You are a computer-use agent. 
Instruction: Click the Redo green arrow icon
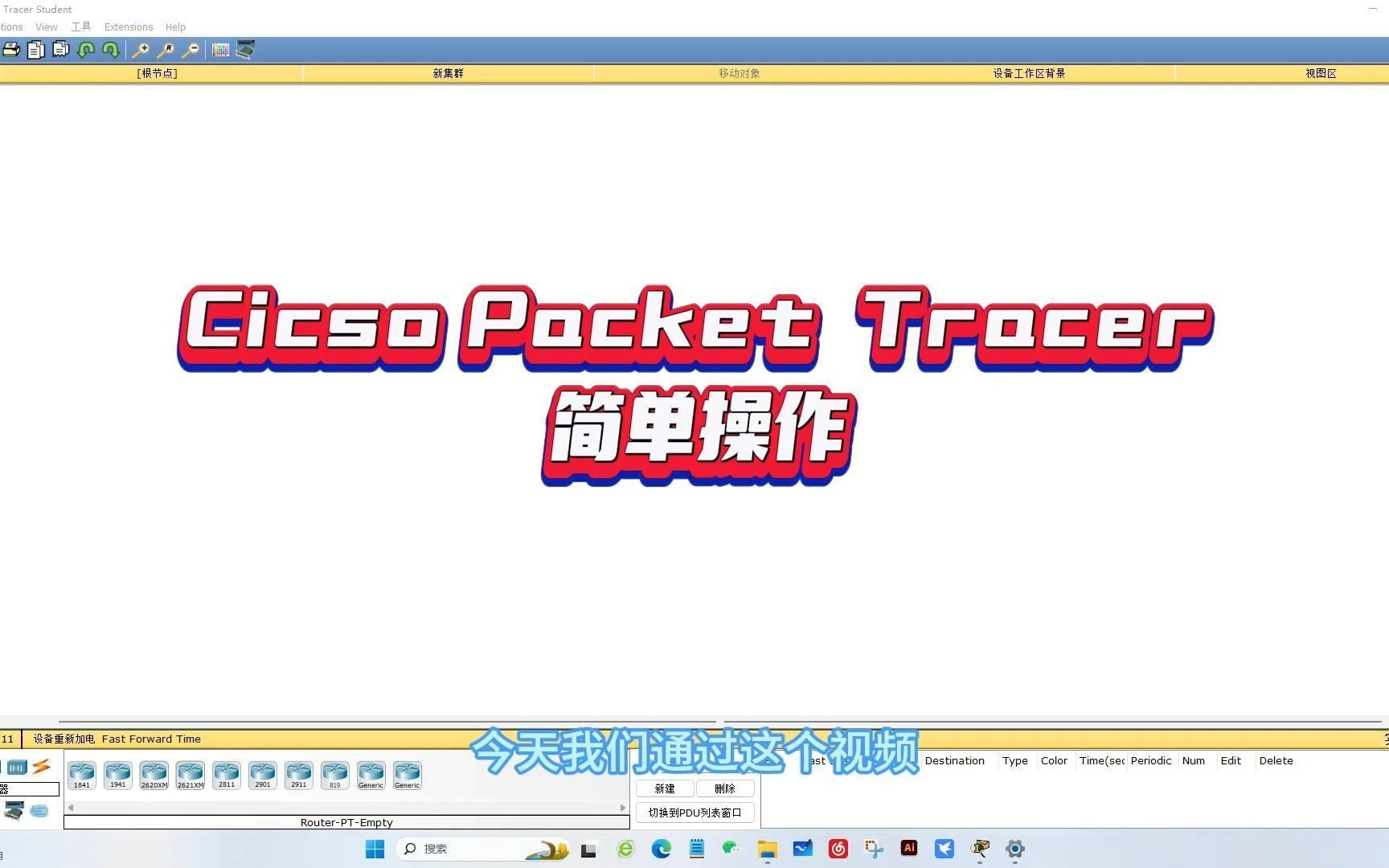[x=111, y=50]
